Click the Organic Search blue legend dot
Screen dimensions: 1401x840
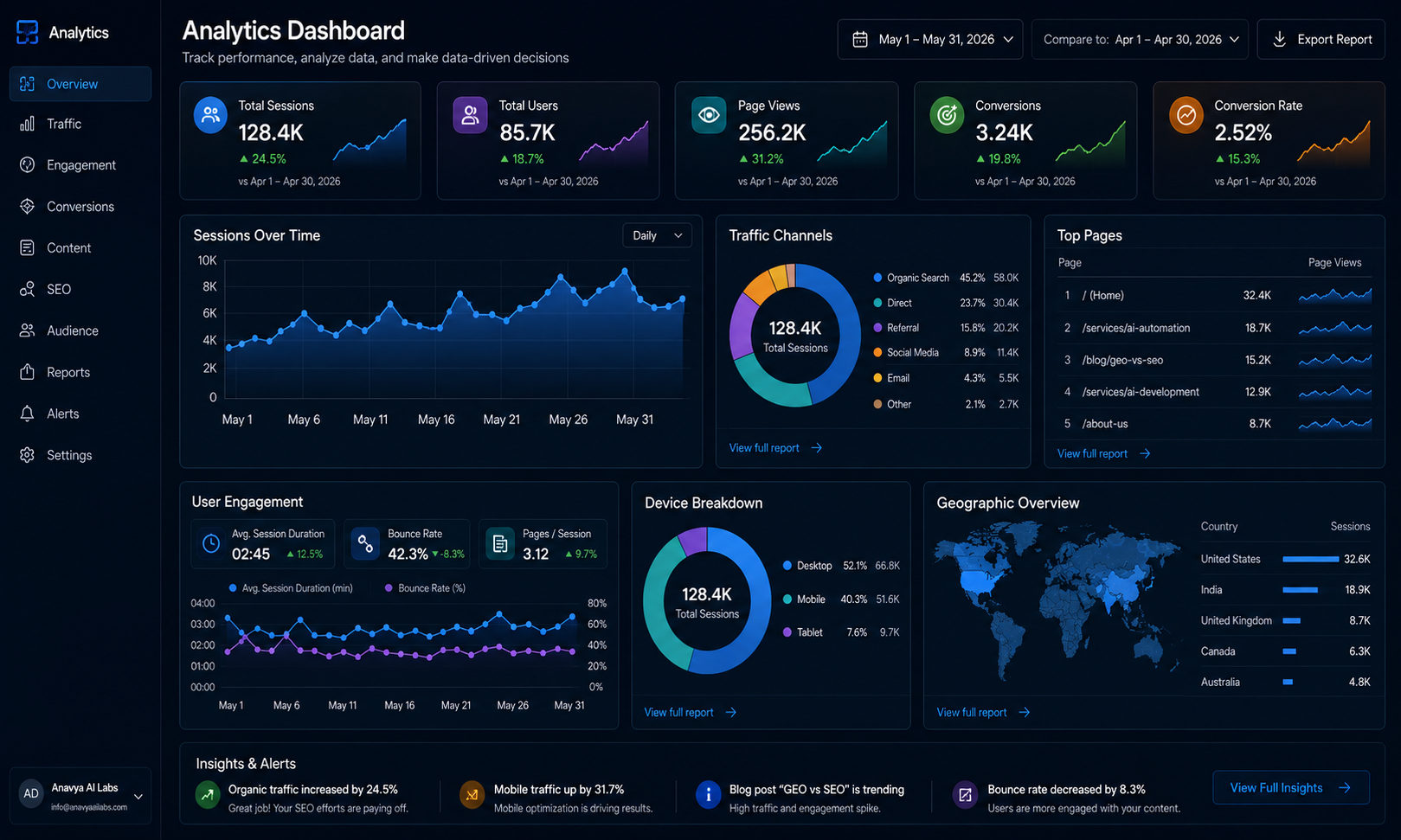click(x=877, y=278)
